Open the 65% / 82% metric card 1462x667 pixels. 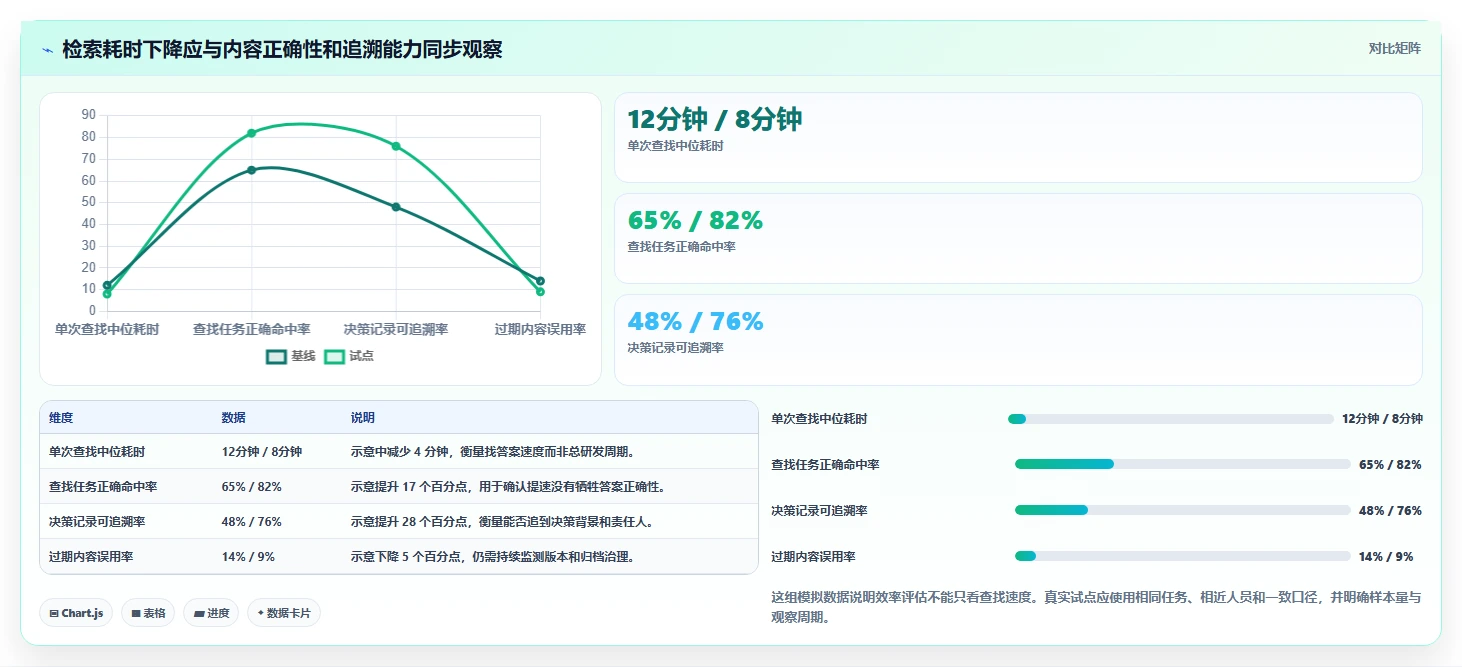coord(1018,238)
